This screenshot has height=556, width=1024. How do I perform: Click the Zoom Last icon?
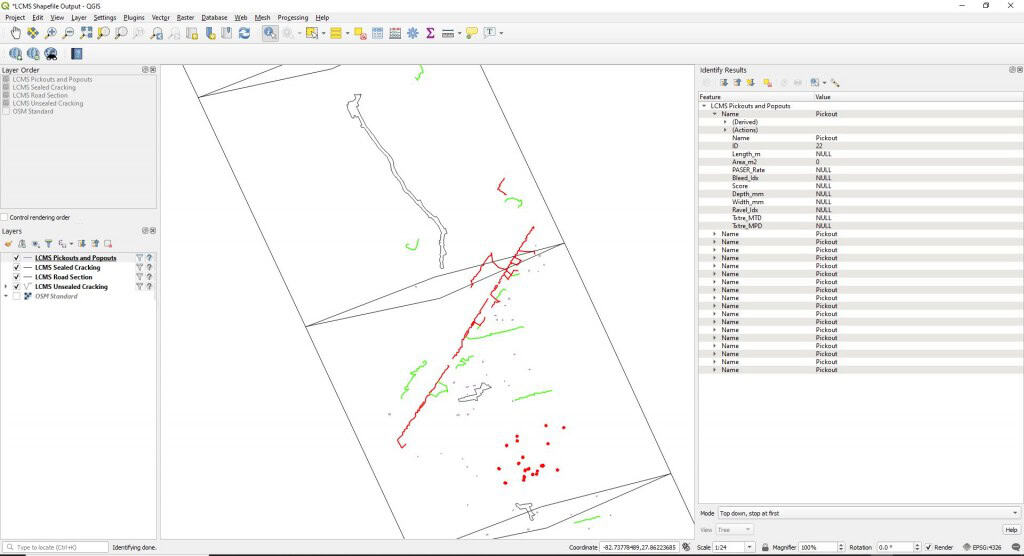[x=156, y=33]
